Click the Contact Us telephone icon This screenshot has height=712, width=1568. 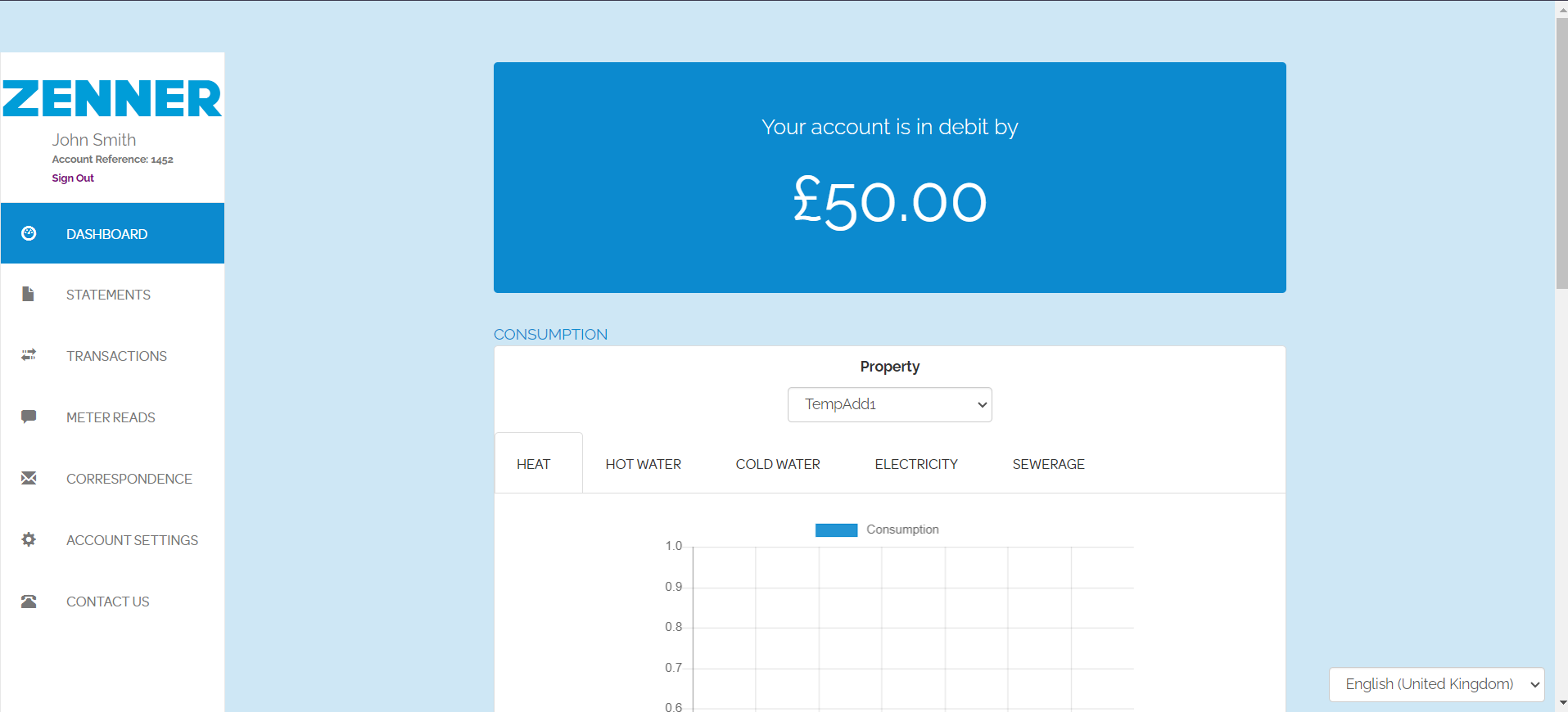[29, 602]
